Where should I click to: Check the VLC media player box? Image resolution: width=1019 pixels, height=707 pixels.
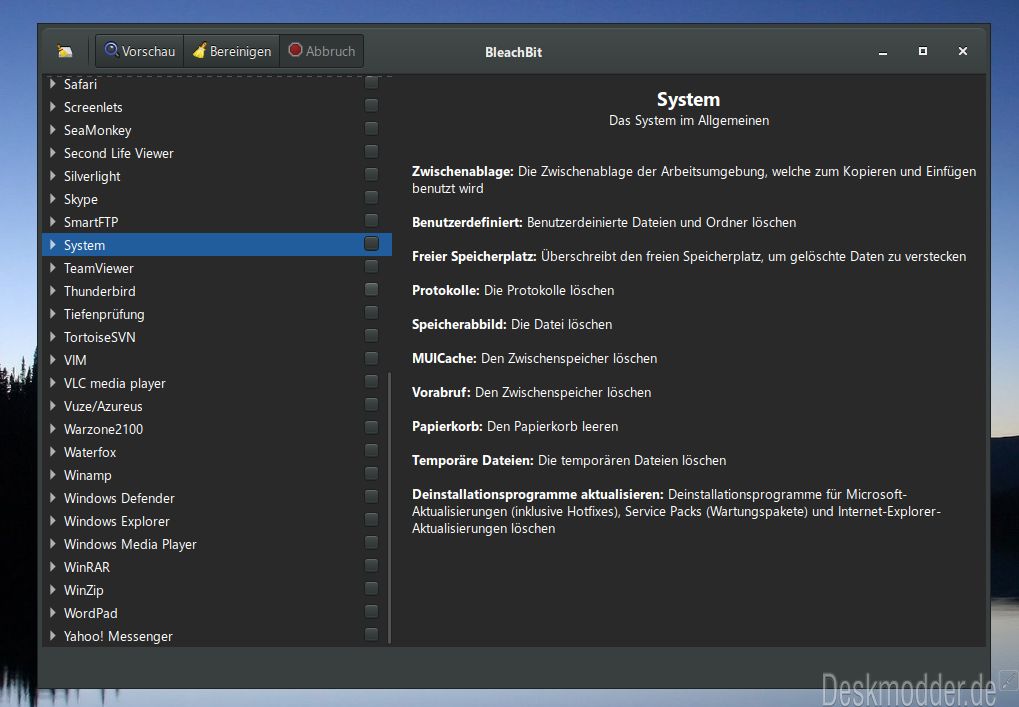(371, 381)
